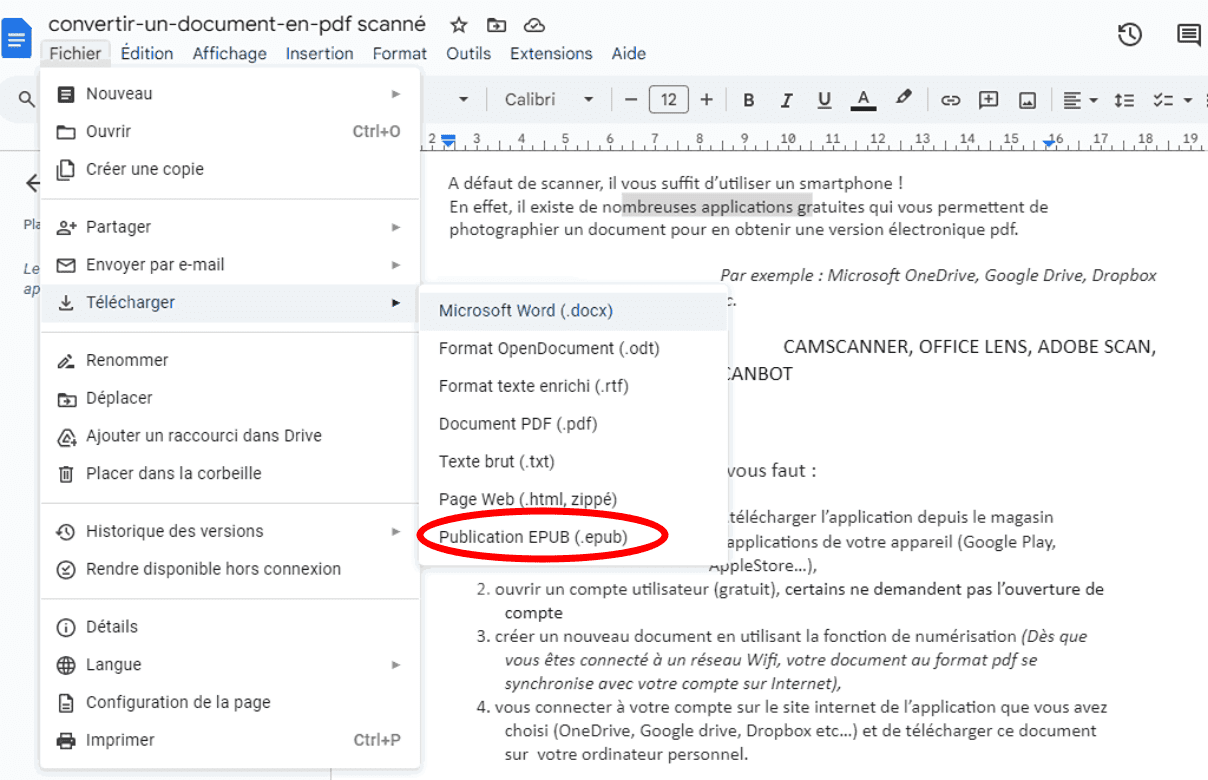Image resolution: width=1208 pixels, height=780 pixels.
Task: Download as Publication EPUB (.epub)
Action: (573, 537)
